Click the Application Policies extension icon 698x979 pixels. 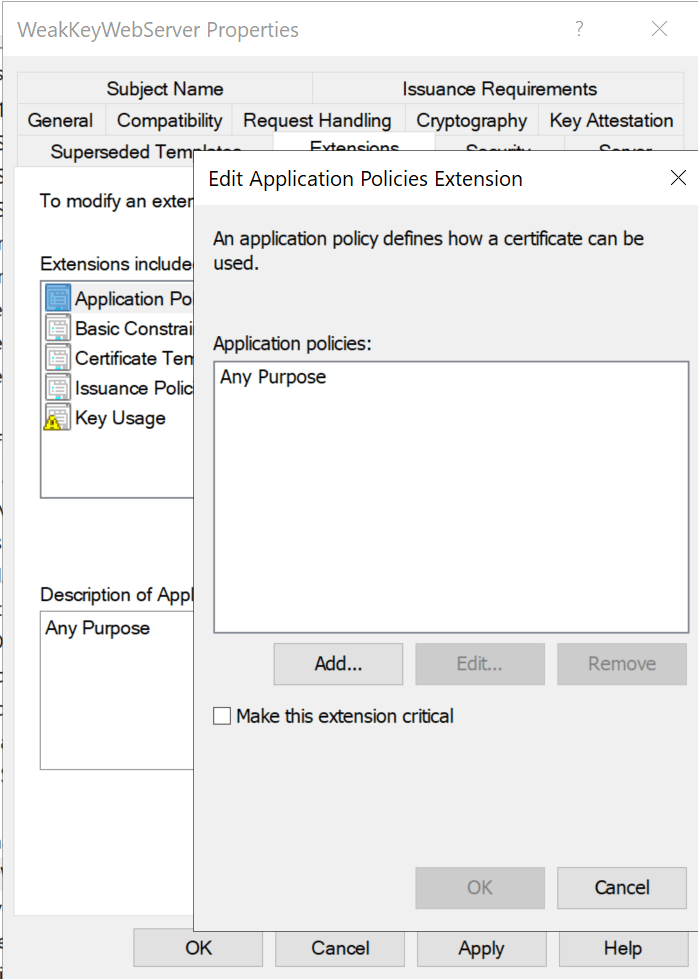(58, 298)
